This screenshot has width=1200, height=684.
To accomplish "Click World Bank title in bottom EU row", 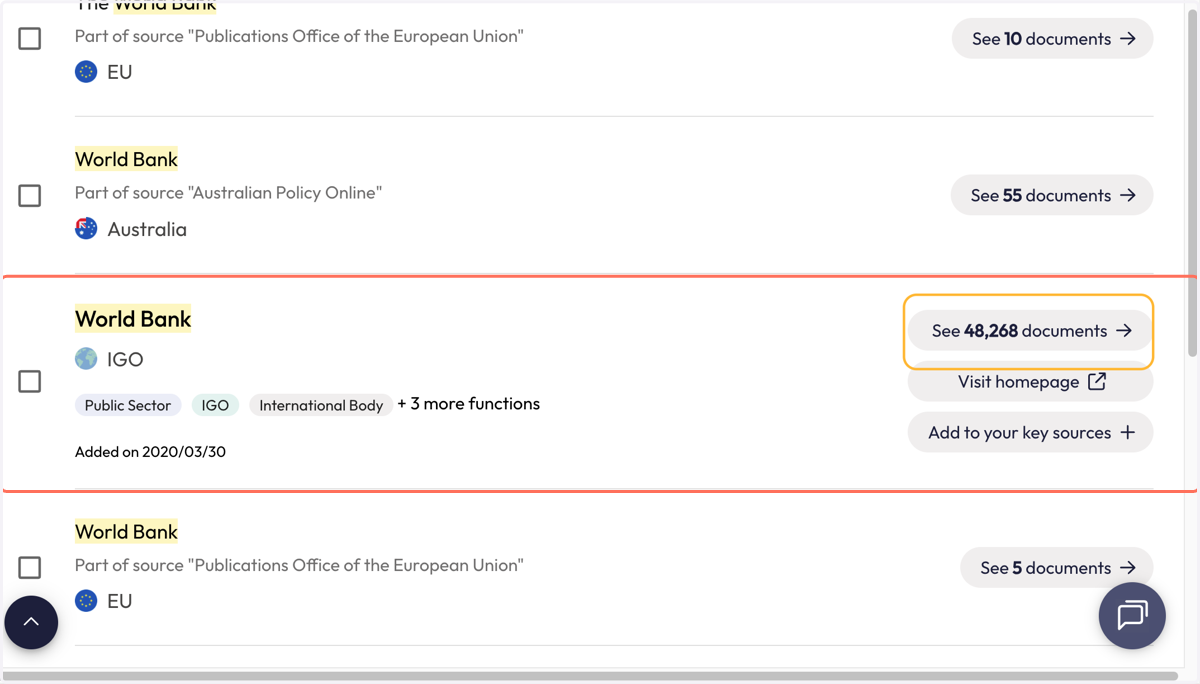I will 126,531.
